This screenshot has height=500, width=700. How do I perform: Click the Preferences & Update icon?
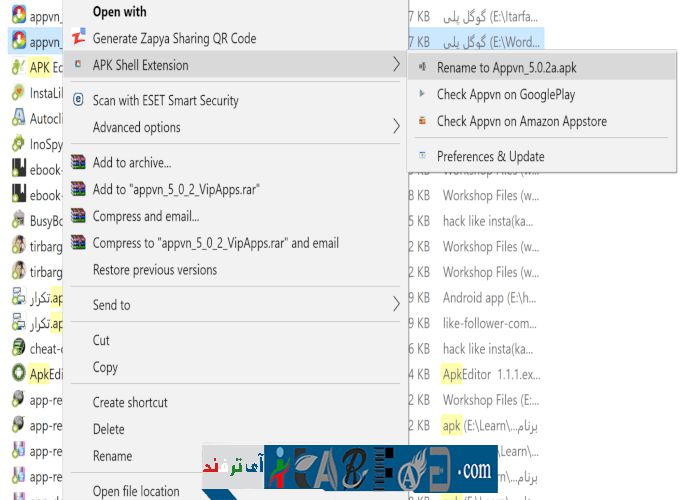point(423,156)
